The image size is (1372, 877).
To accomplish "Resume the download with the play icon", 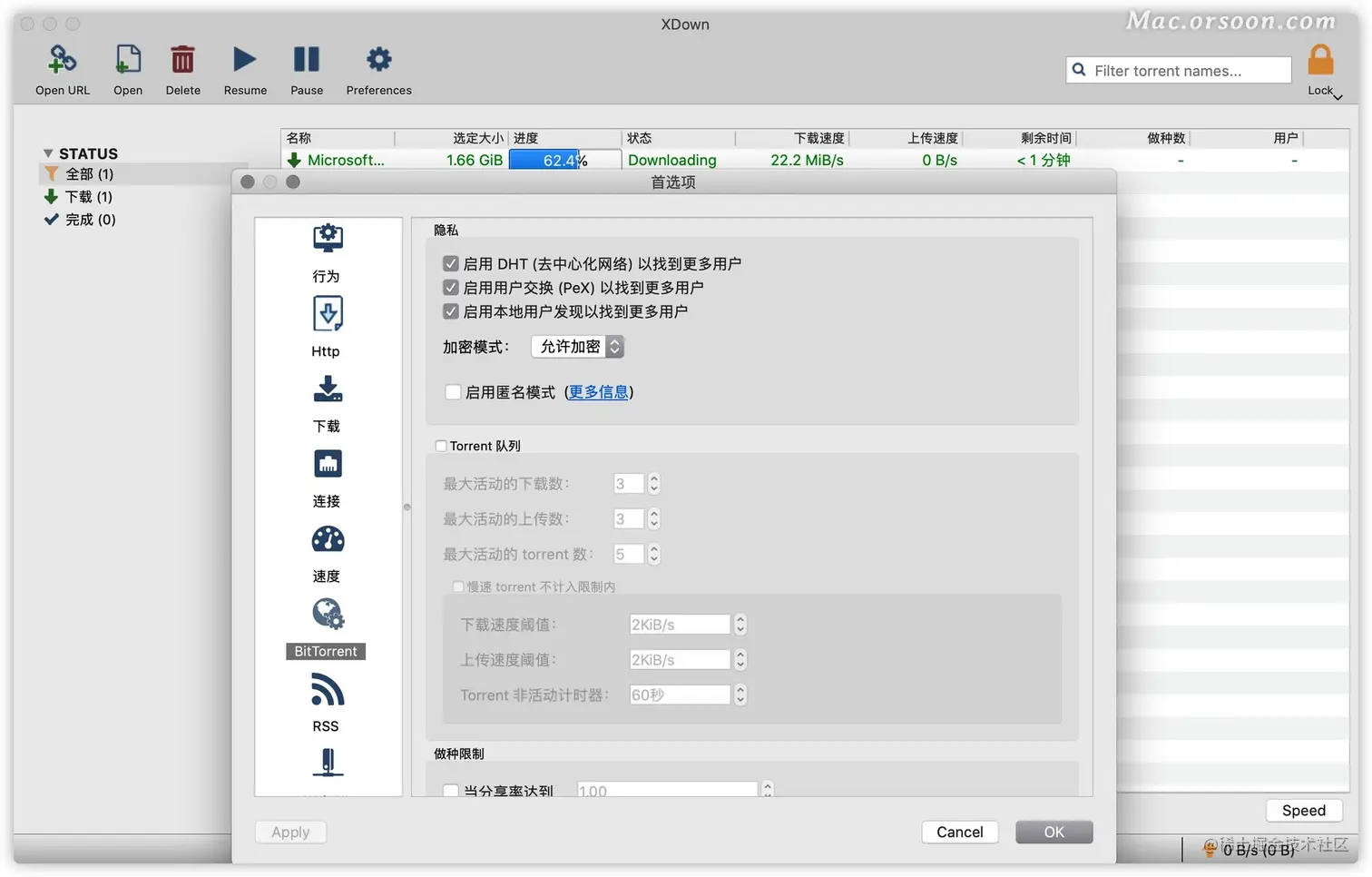I will 244,60.
